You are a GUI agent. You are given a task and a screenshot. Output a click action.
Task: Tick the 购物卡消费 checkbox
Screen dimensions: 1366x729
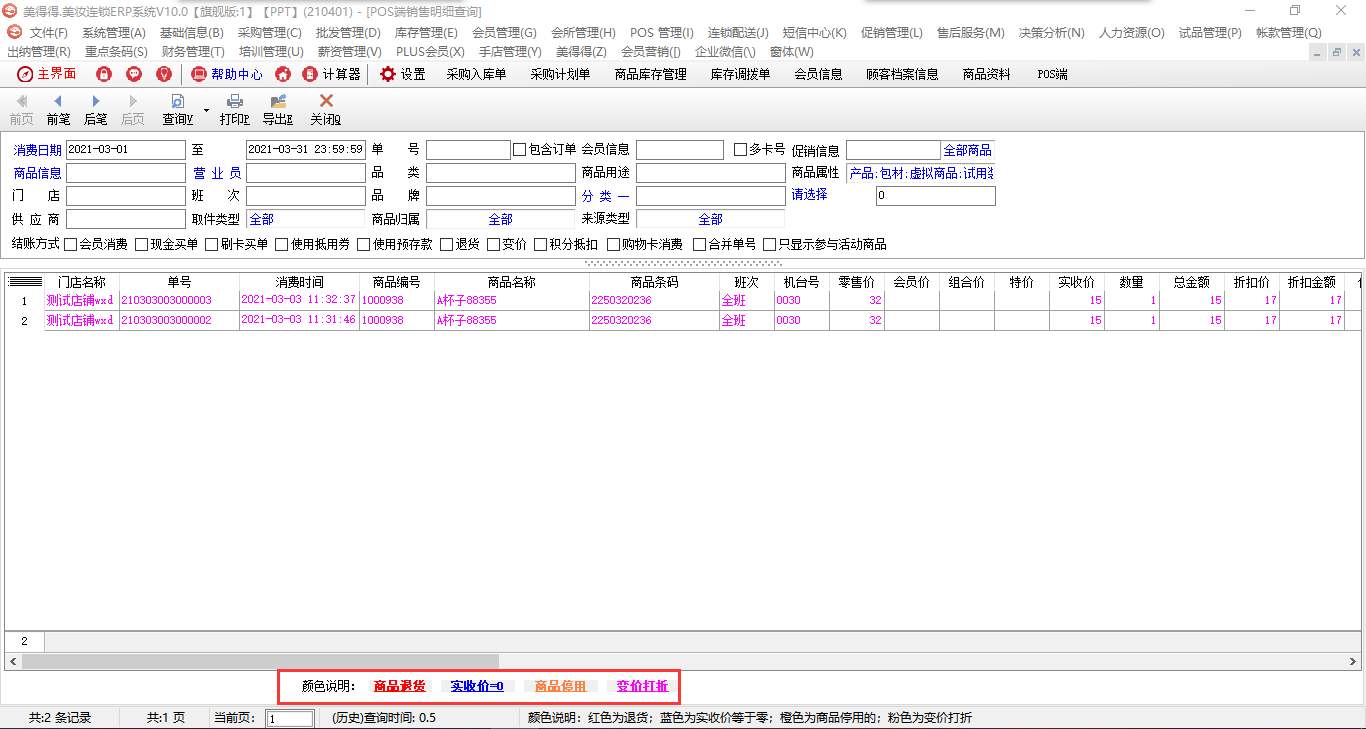(x=613, y=244)
